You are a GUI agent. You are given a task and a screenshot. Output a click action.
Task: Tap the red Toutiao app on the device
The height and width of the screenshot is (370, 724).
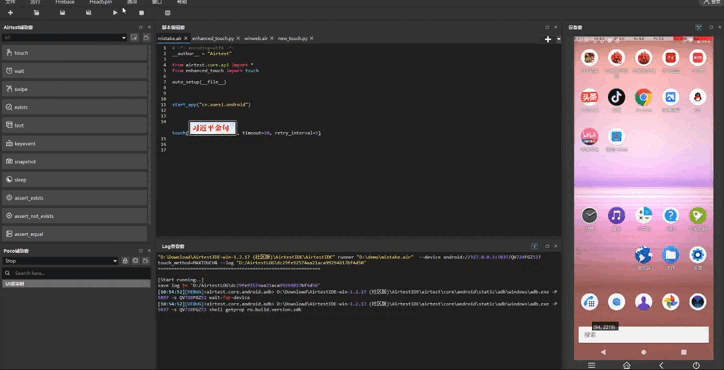pyautogui.click(x=590, y=97)
